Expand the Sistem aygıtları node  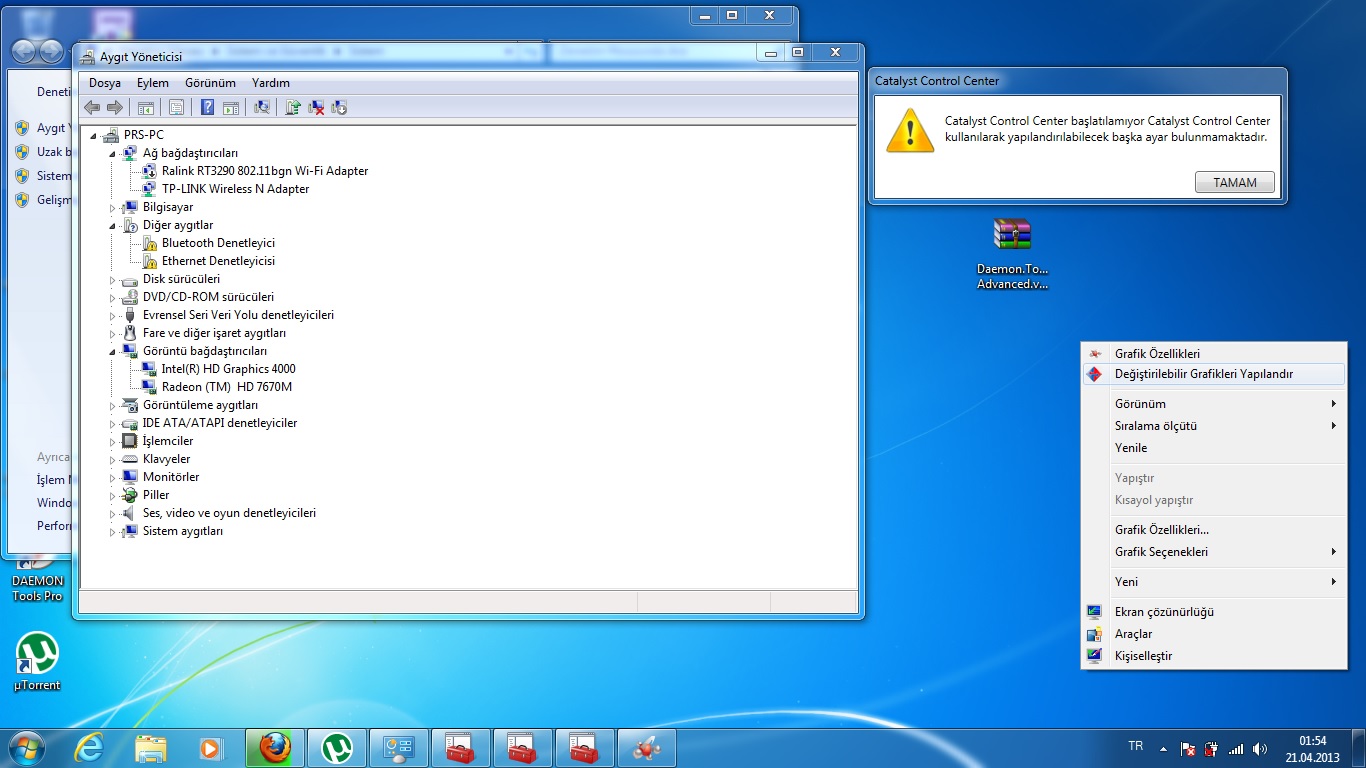[x=113, y=531]
